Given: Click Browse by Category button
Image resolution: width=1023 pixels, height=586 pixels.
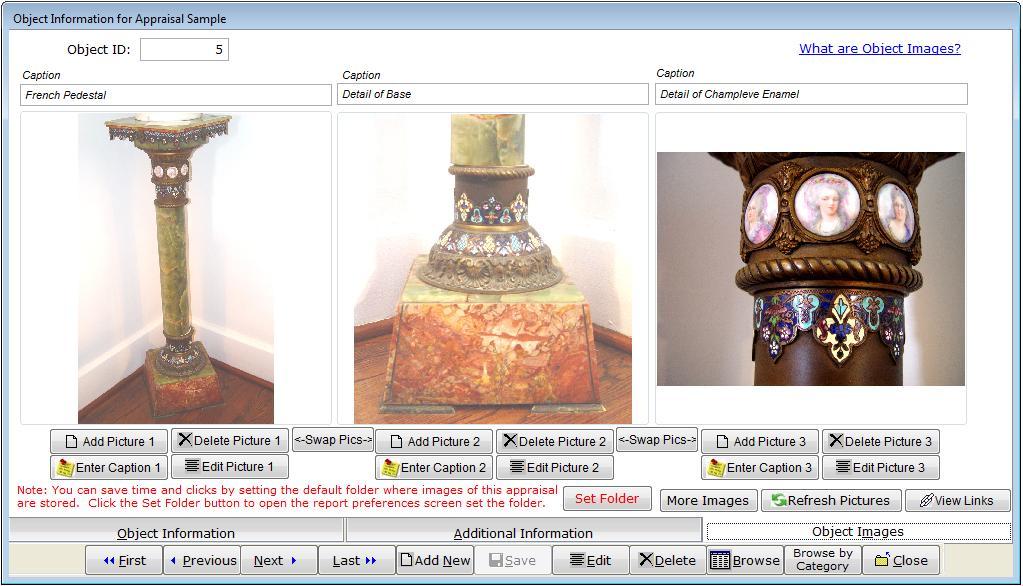Looking at the screenshot, I should [823, 560].
